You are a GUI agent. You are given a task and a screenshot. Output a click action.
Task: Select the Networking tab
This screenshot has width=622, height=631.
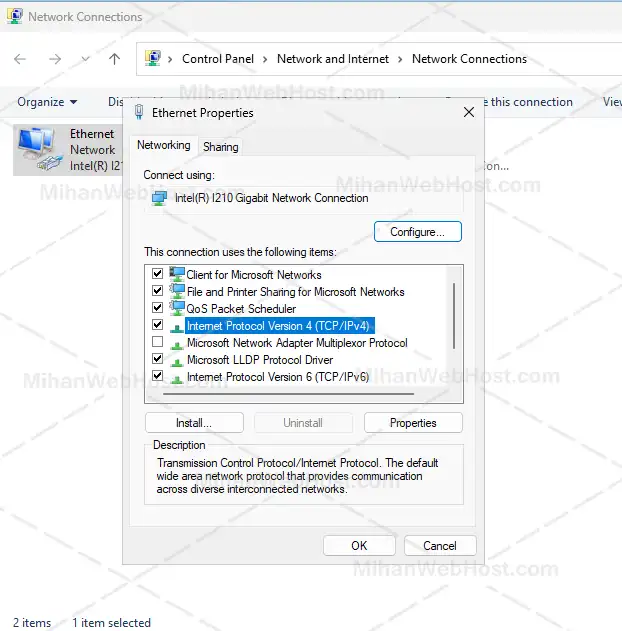pos(163,146)
